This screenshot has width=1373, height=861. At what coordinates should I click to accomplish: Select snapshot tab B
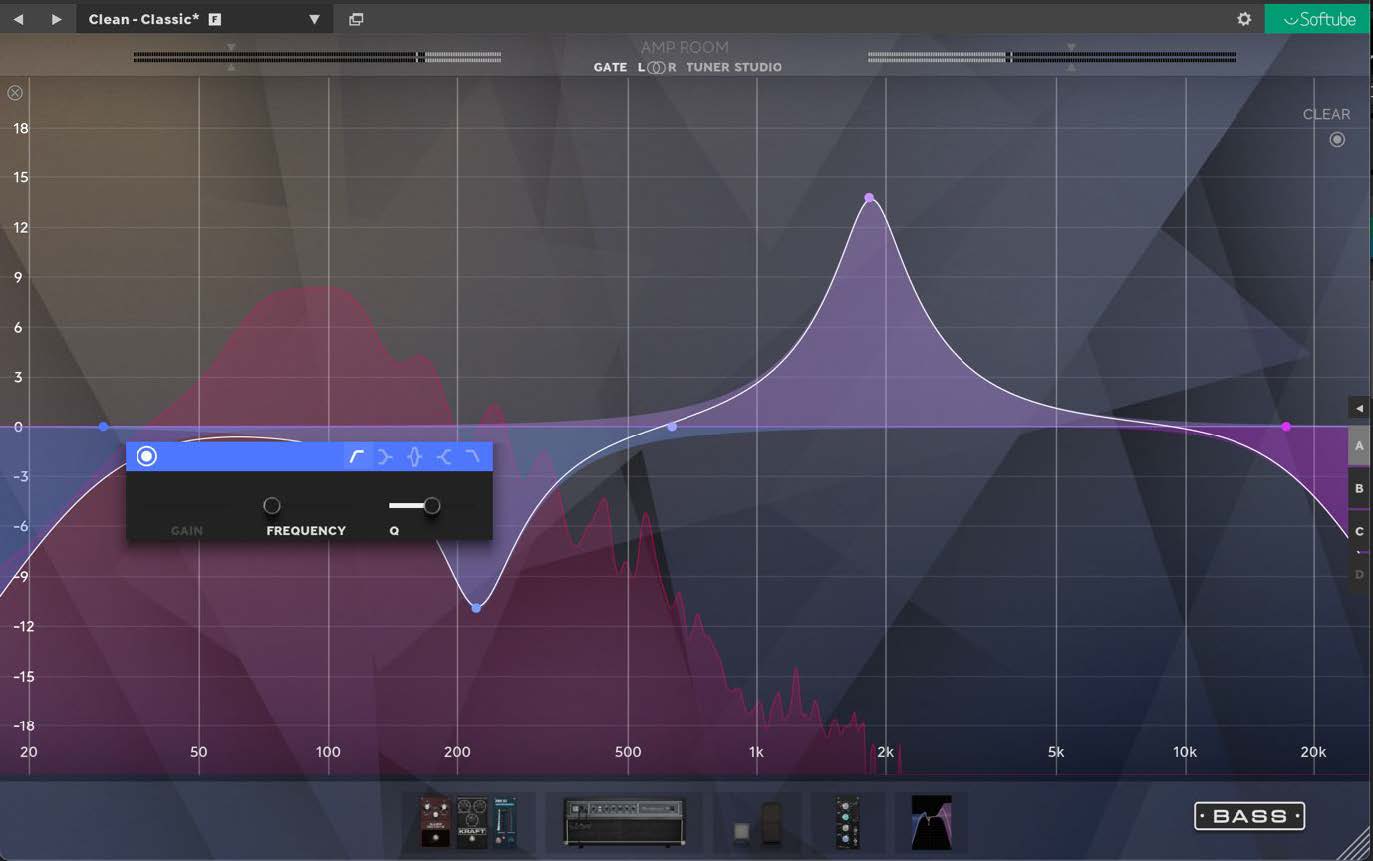(1359, 488)
